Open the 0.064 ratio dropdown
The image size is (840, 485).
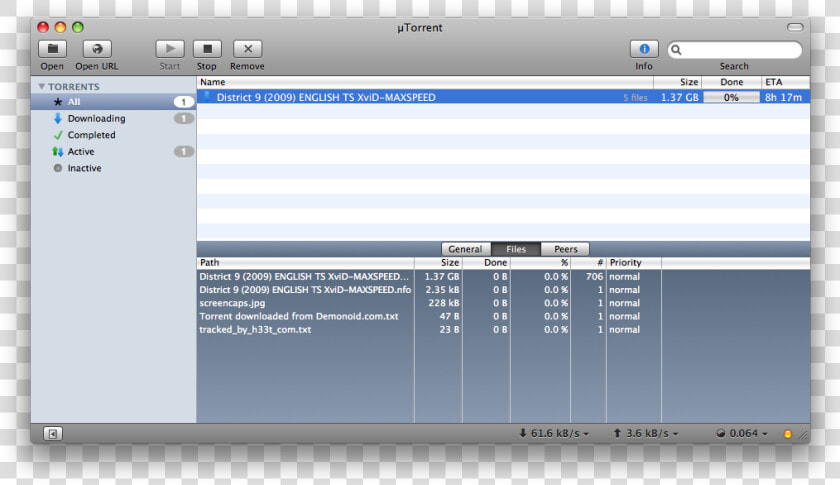point(742,433)
